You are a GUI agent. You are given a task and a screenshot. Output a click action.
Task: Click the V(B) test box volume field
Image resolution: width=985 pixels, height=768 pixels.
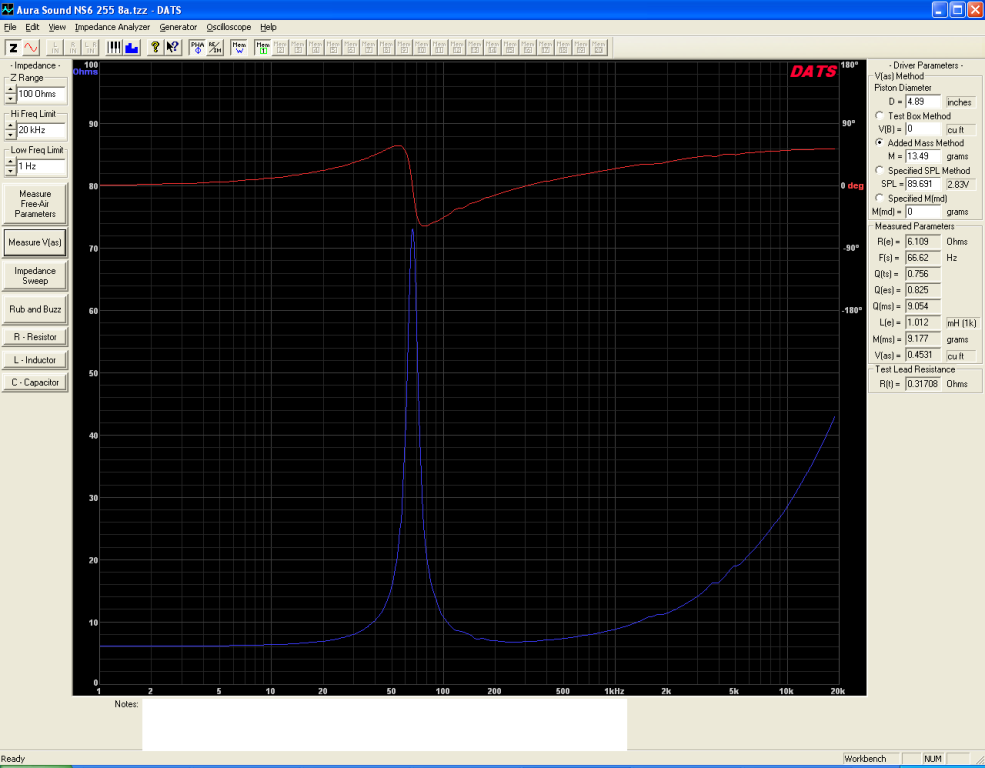923,129
